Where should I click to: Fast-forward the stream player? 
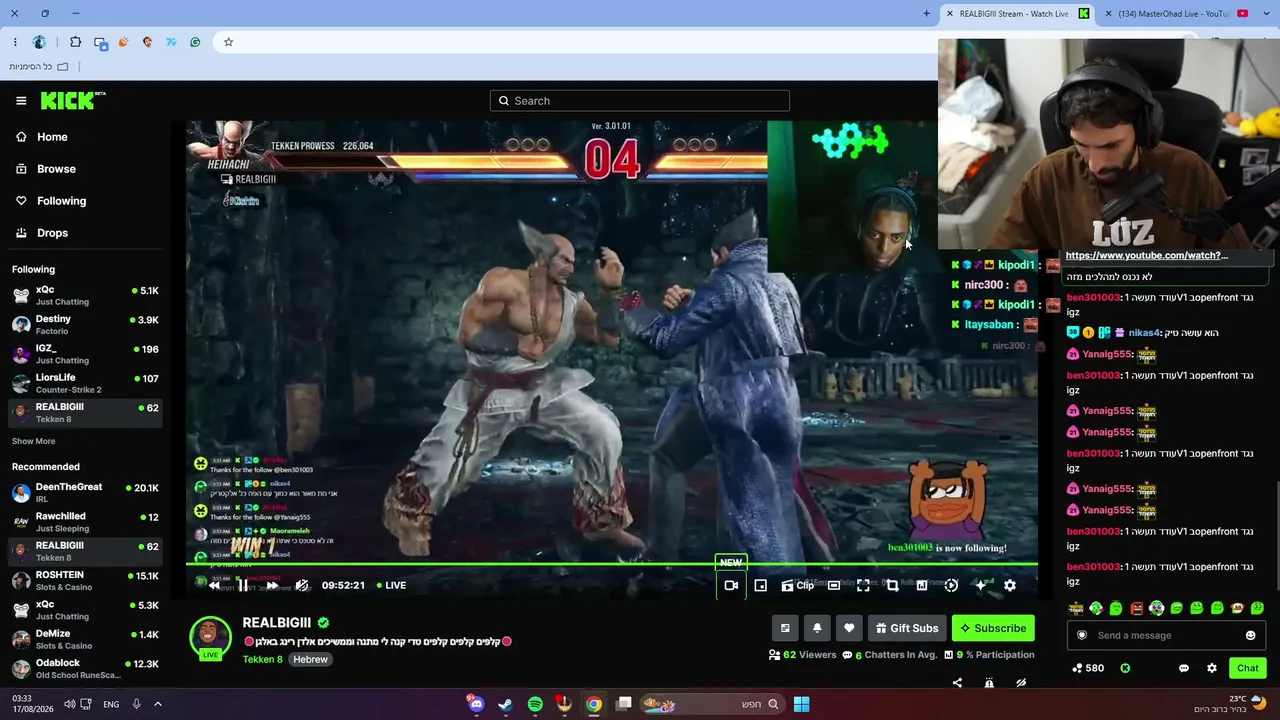click(x=272, y=585)
